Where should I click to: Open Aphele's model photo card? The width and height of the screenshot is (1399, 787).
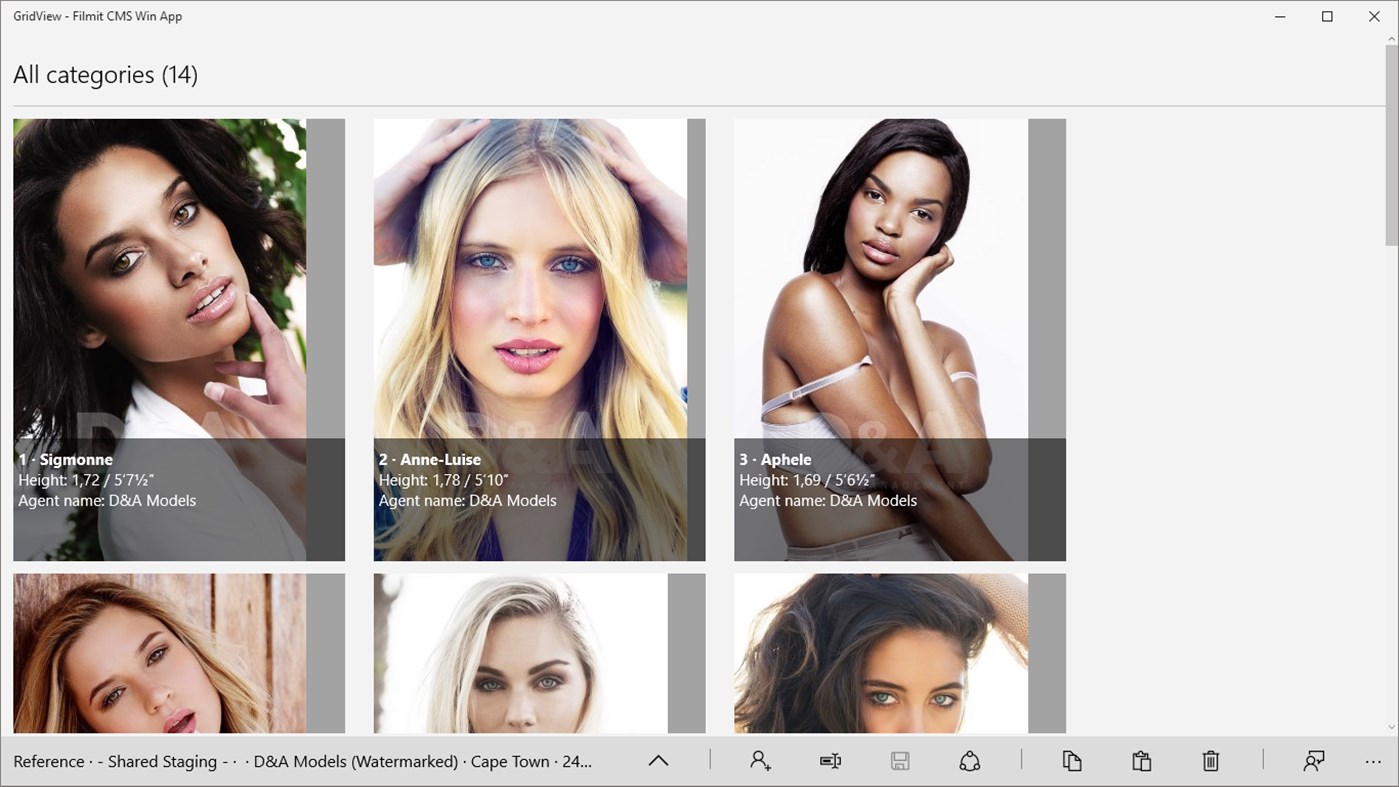pos(900,340)
